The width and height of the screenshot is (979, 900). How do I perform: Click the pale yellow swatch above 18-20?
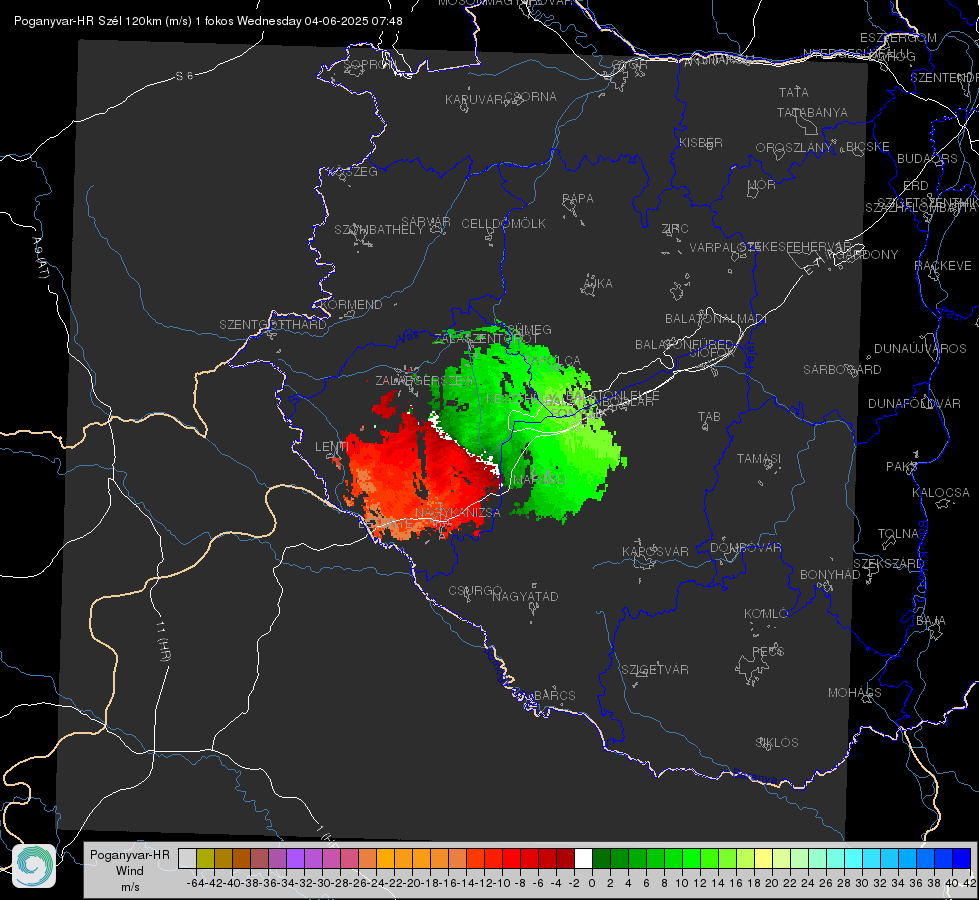pos(763,858)
